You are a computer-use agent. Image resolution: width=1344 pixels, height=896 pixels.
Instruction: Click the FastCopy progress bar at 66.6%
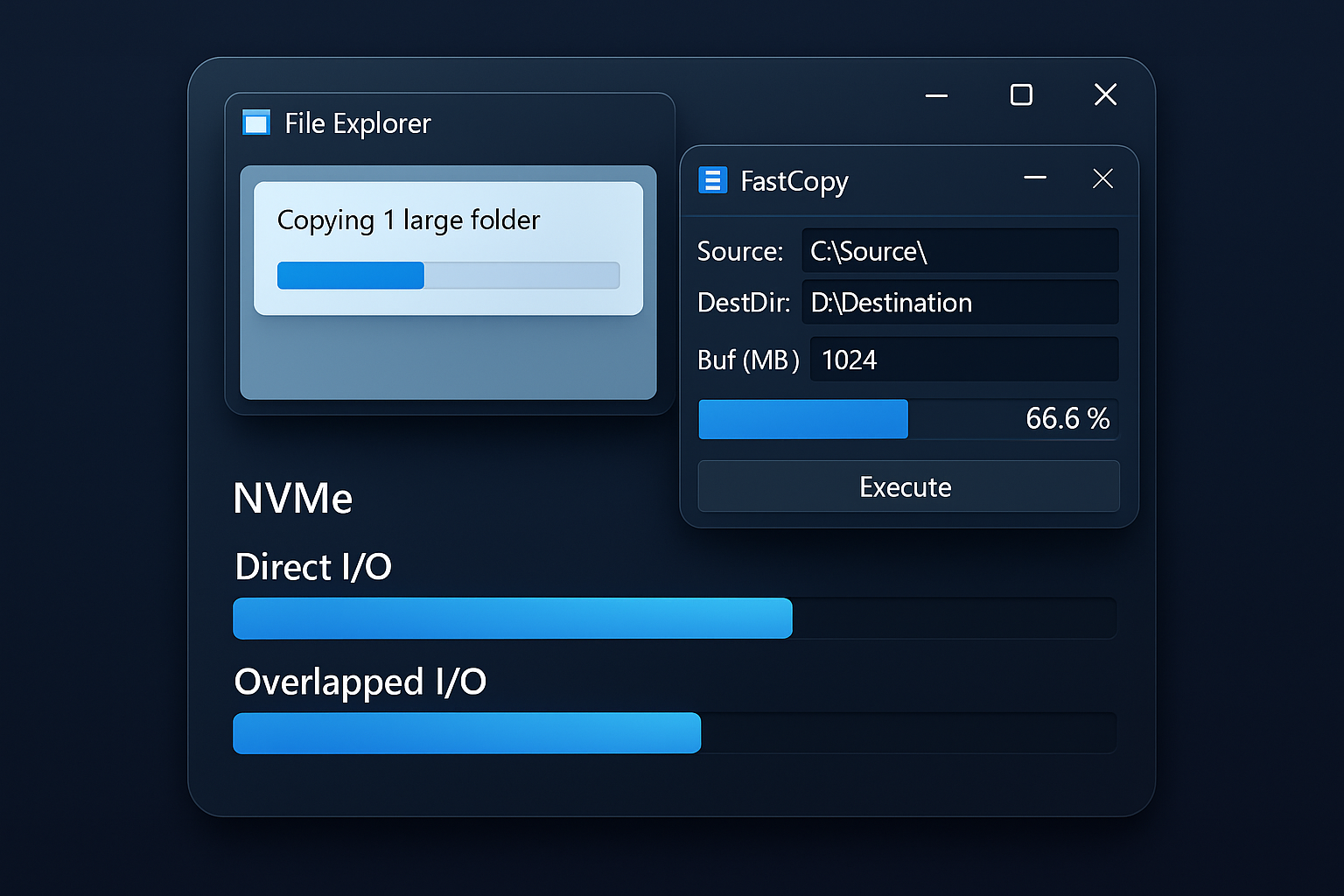[802, 419]
